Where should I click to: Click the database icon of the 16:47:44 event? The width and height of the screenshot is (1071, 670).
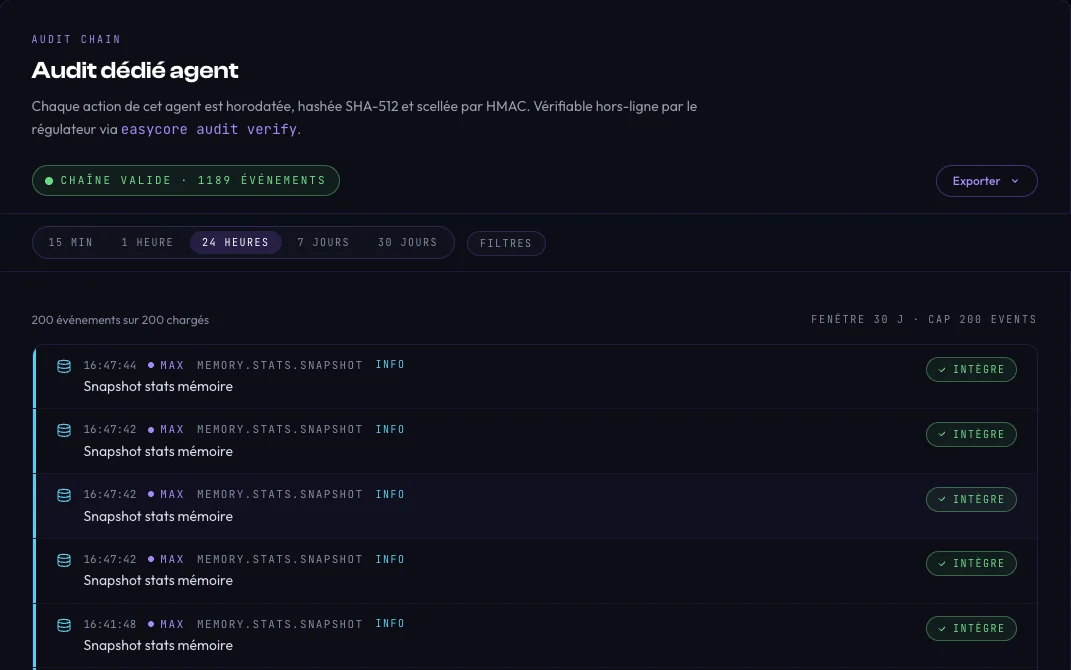[64, 366]
